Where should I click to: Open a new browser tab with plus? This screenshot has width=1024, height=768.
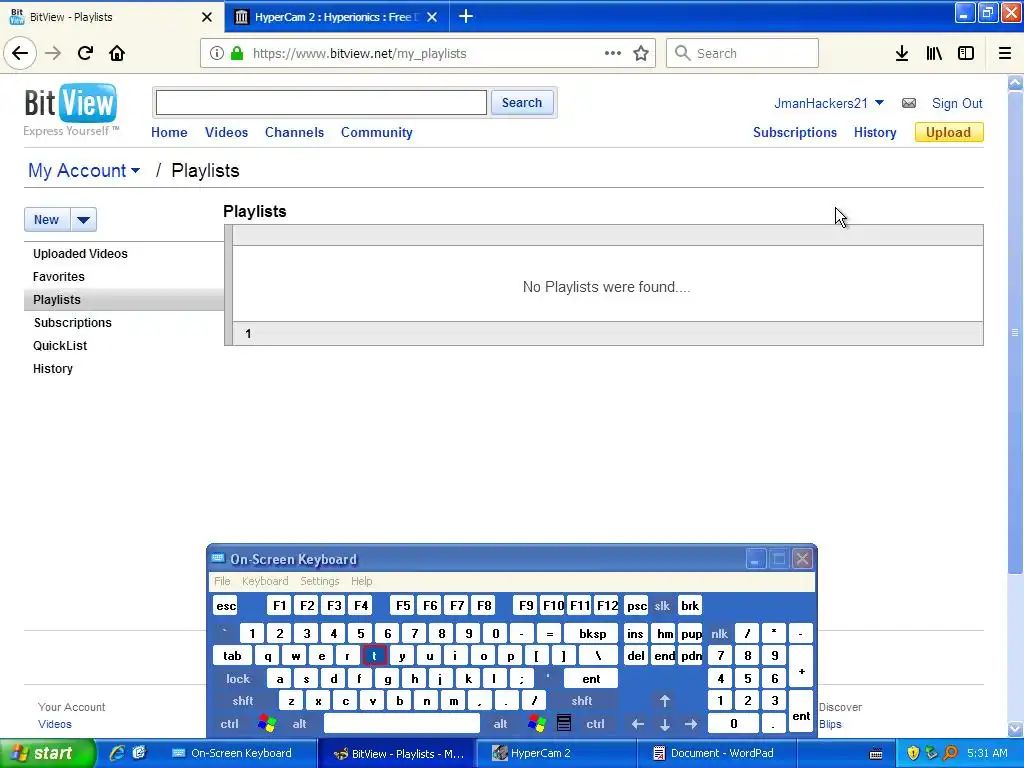pos(466,16)
